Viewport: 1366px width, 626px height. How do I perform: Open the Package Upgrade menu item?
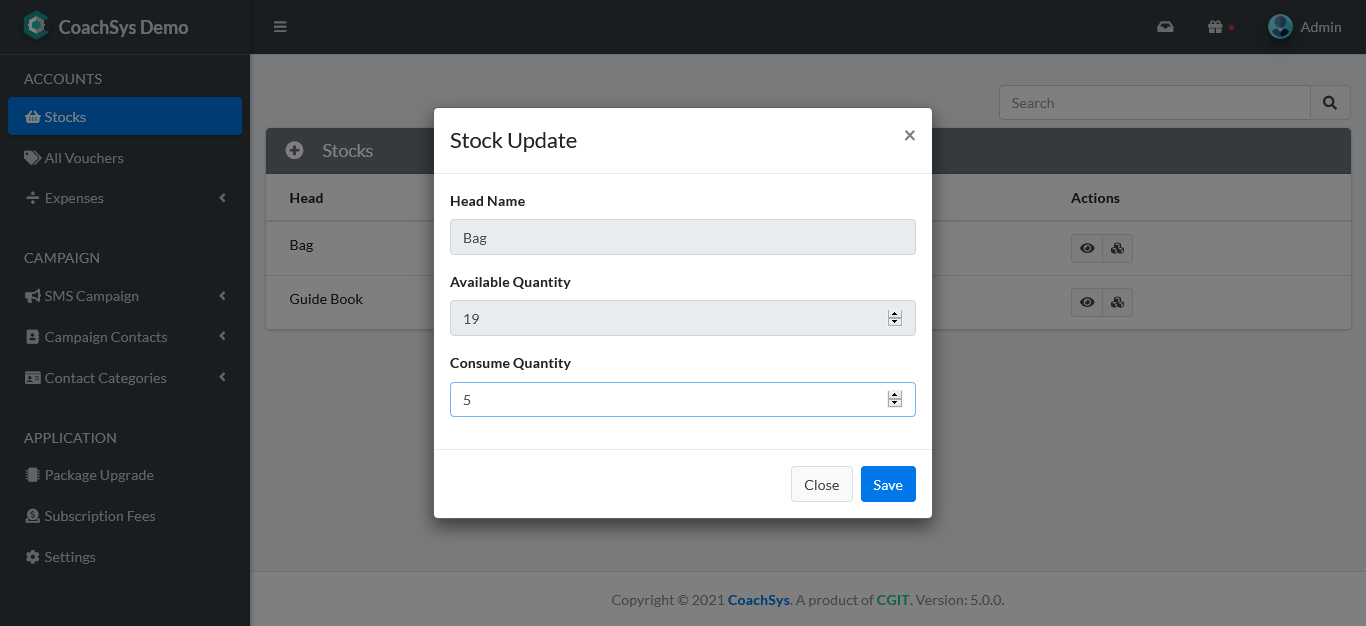(x=125, y=475)
